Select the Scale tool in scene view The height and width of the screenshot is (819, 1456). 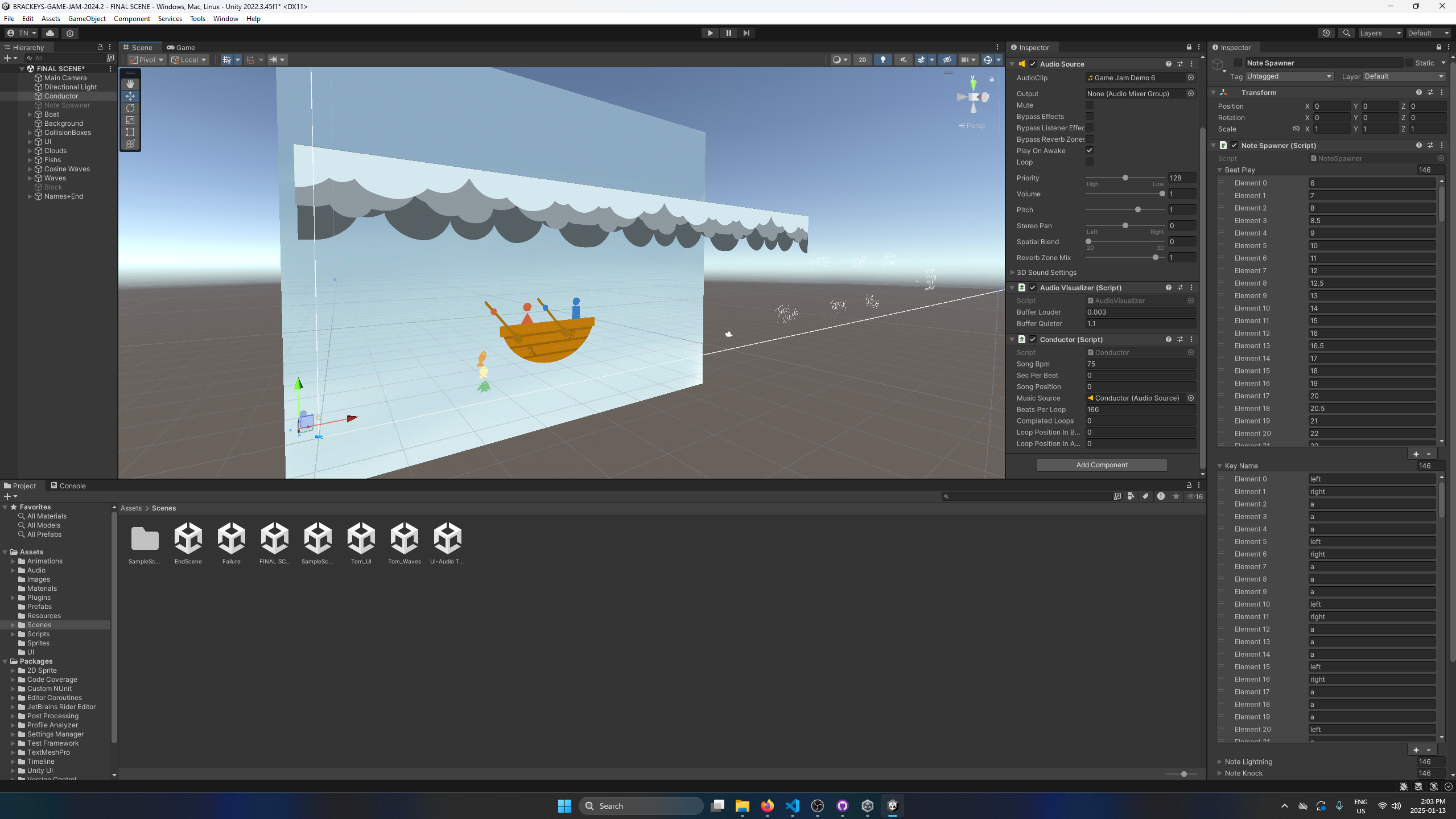point(130,120)
